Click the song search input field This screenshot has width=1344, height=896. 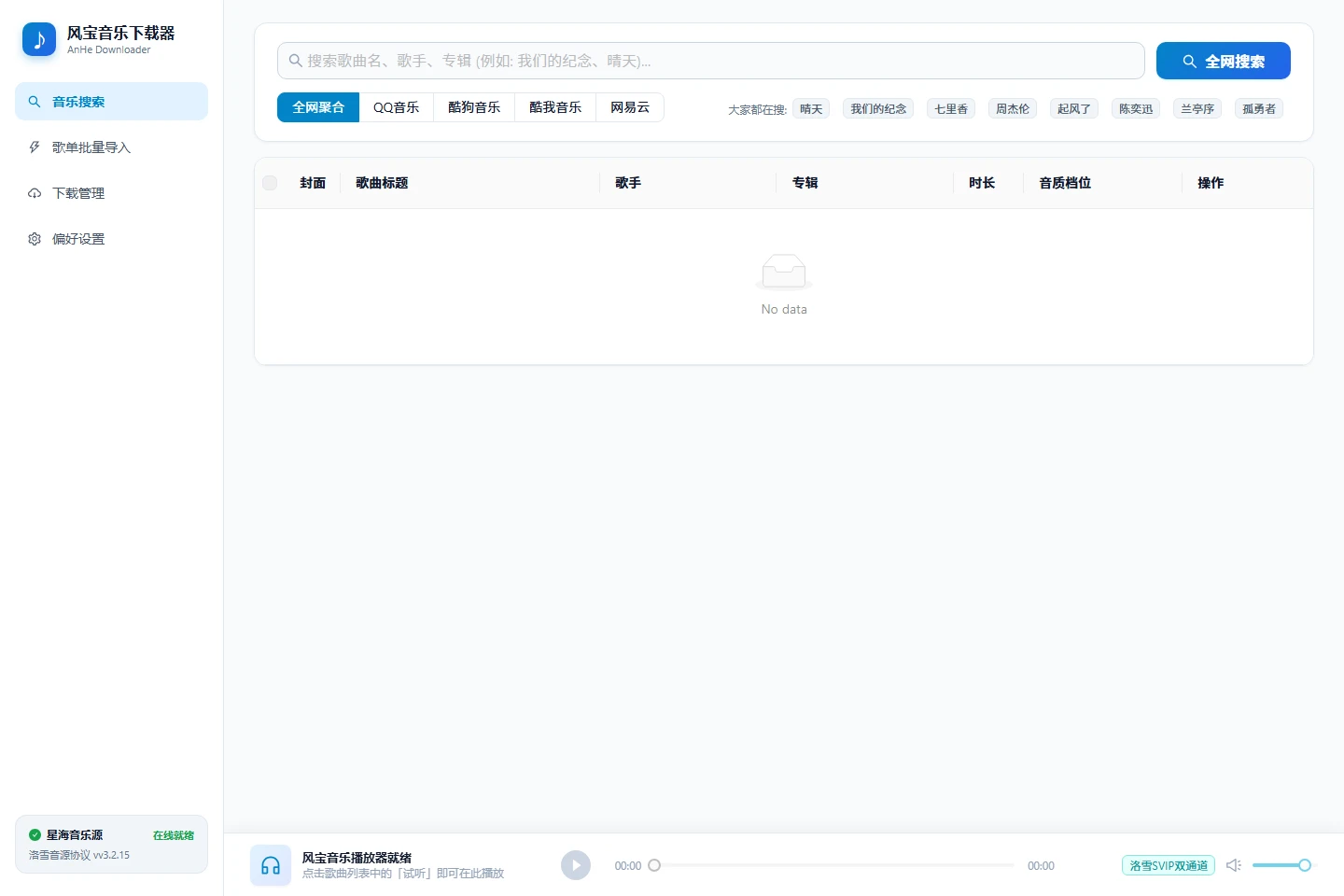(x=711, y=61)
